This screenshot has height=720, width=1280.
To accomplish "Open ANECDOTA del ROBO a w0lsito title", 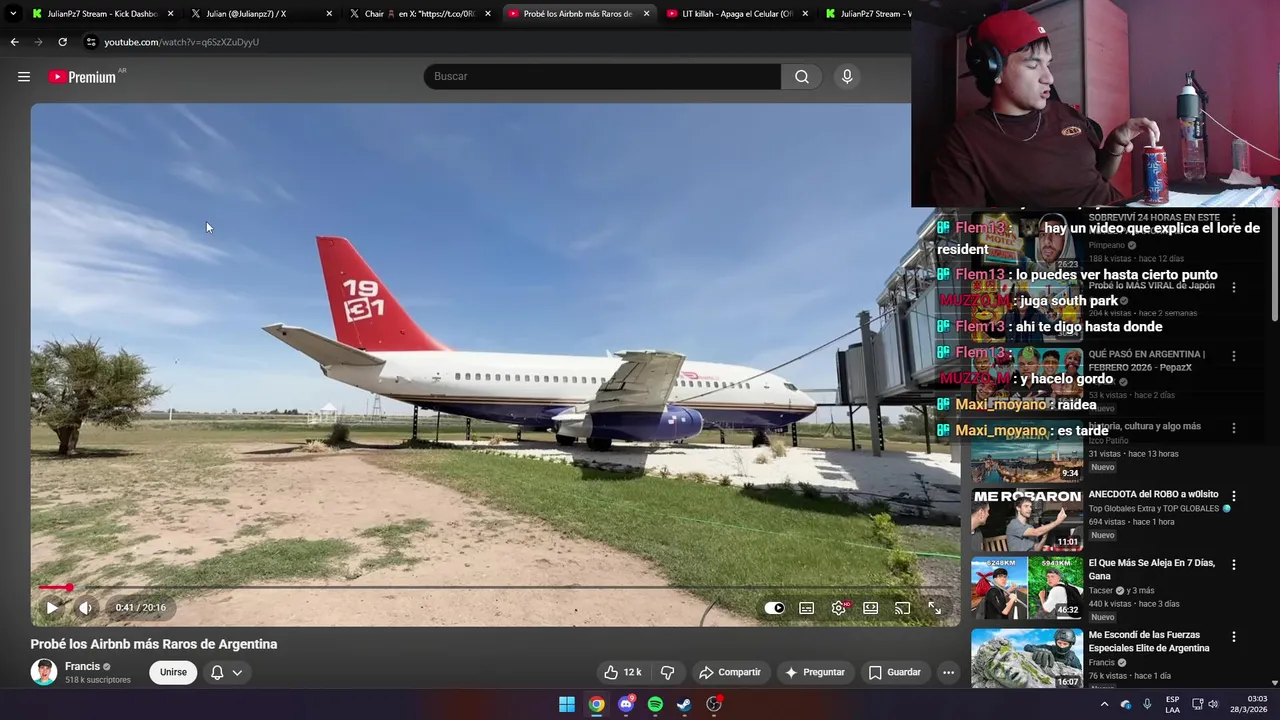I will pyautogui.click(x=1153, y=494).
